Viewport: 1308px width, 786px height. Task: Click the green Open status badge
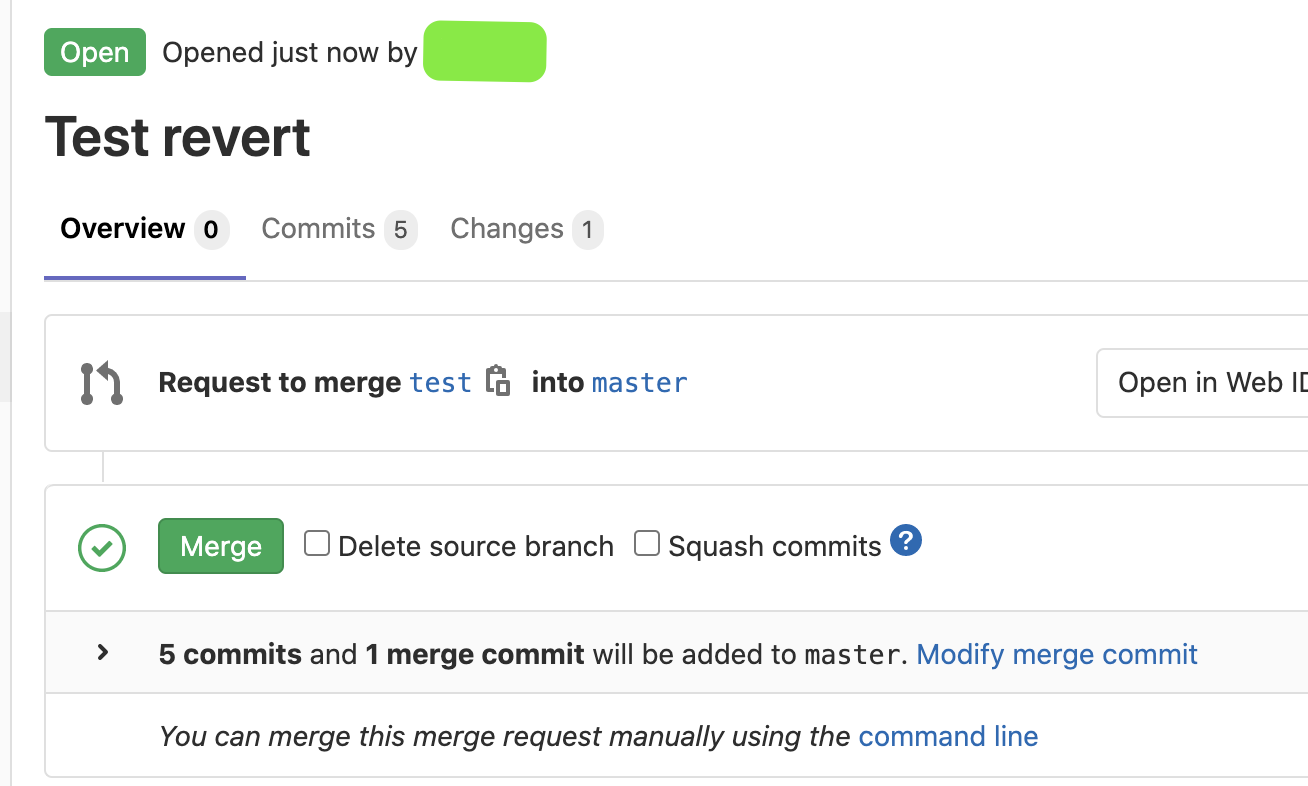(95, 52)
